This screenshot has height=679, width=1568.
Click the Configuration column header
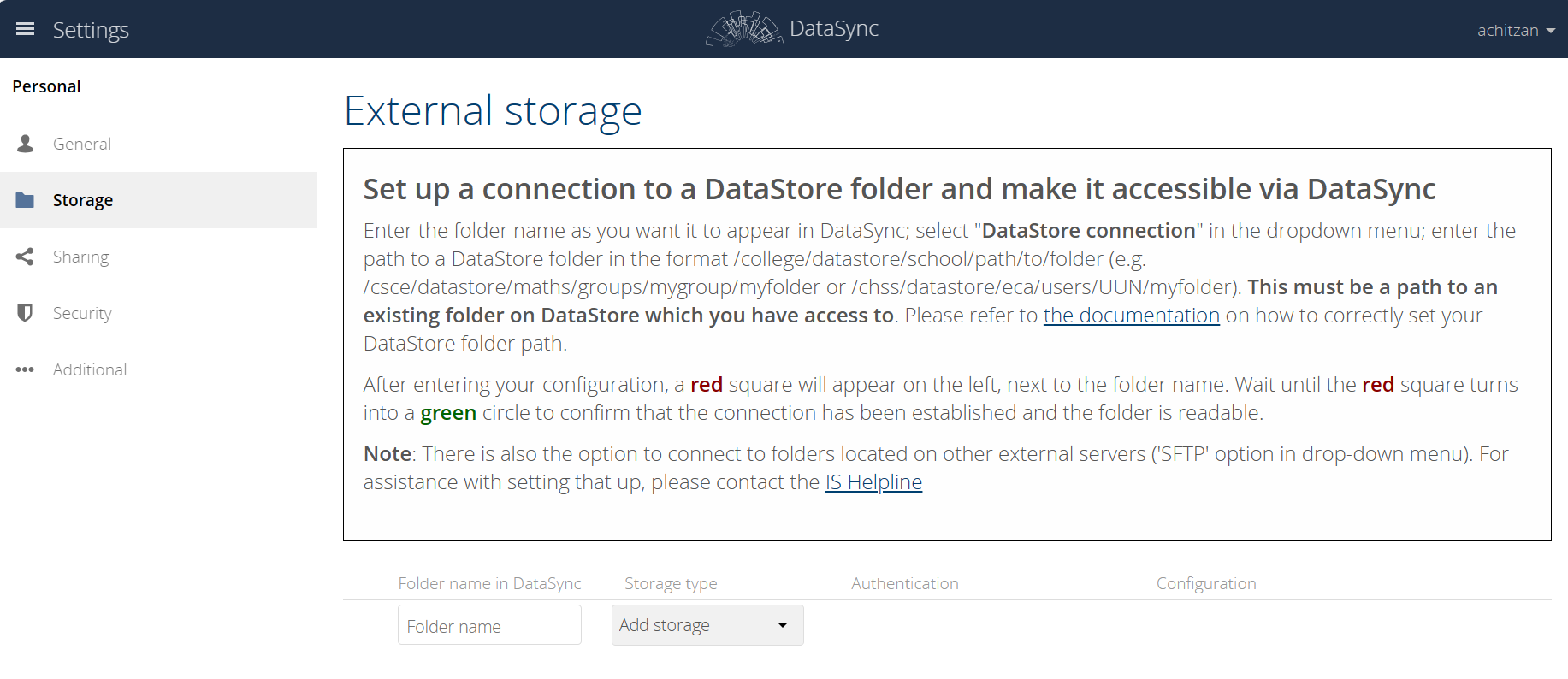(1206, 583)
